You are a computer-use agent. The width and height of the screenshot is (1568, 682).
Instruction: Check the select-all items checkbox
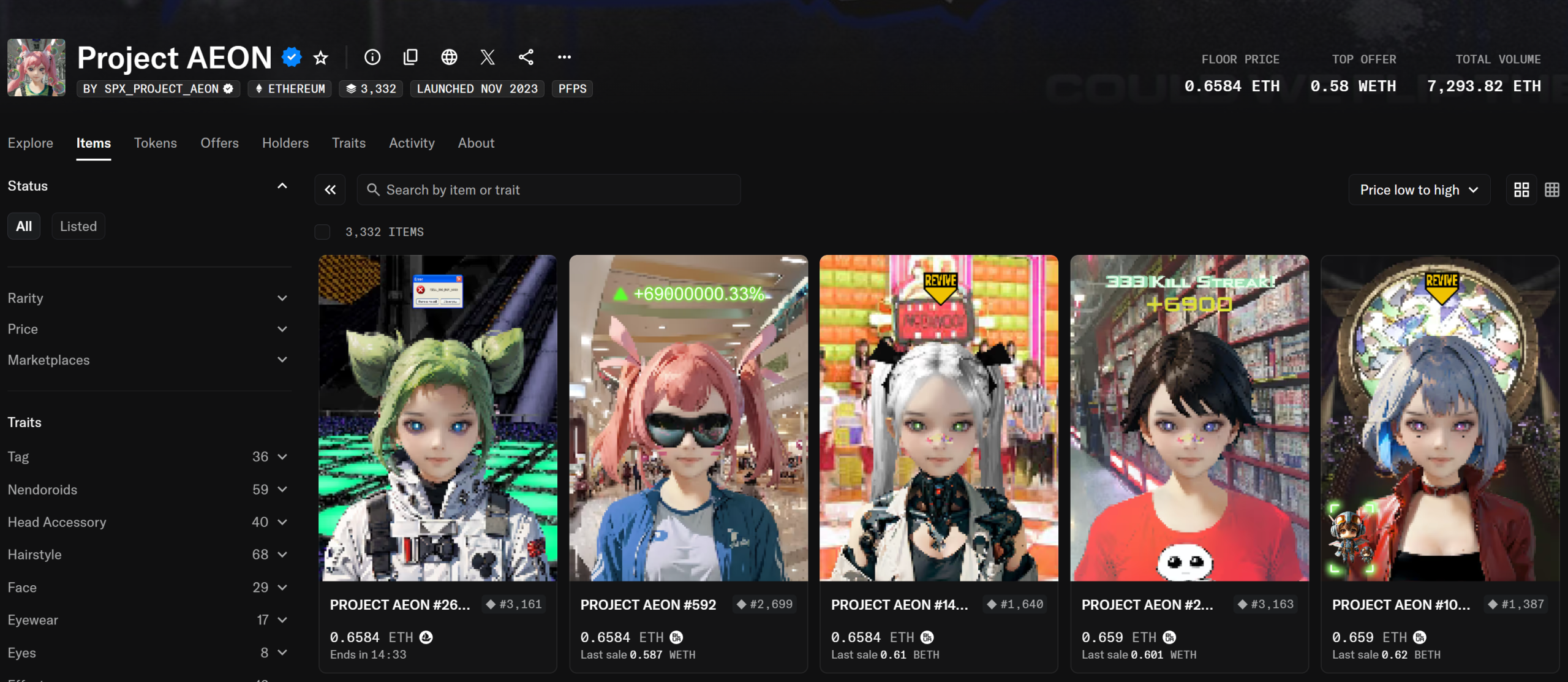coord(322,232)
